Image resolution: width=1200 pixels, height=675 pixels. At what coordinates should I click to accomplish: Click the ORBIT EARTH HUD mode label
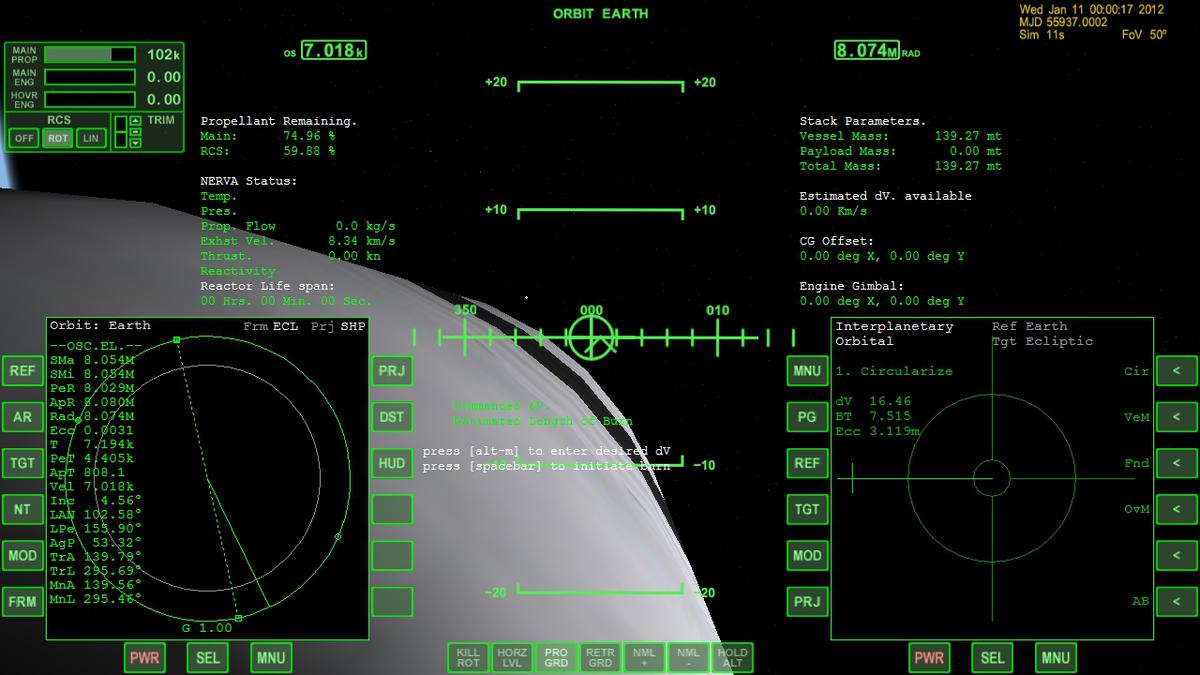pos(600,14)
